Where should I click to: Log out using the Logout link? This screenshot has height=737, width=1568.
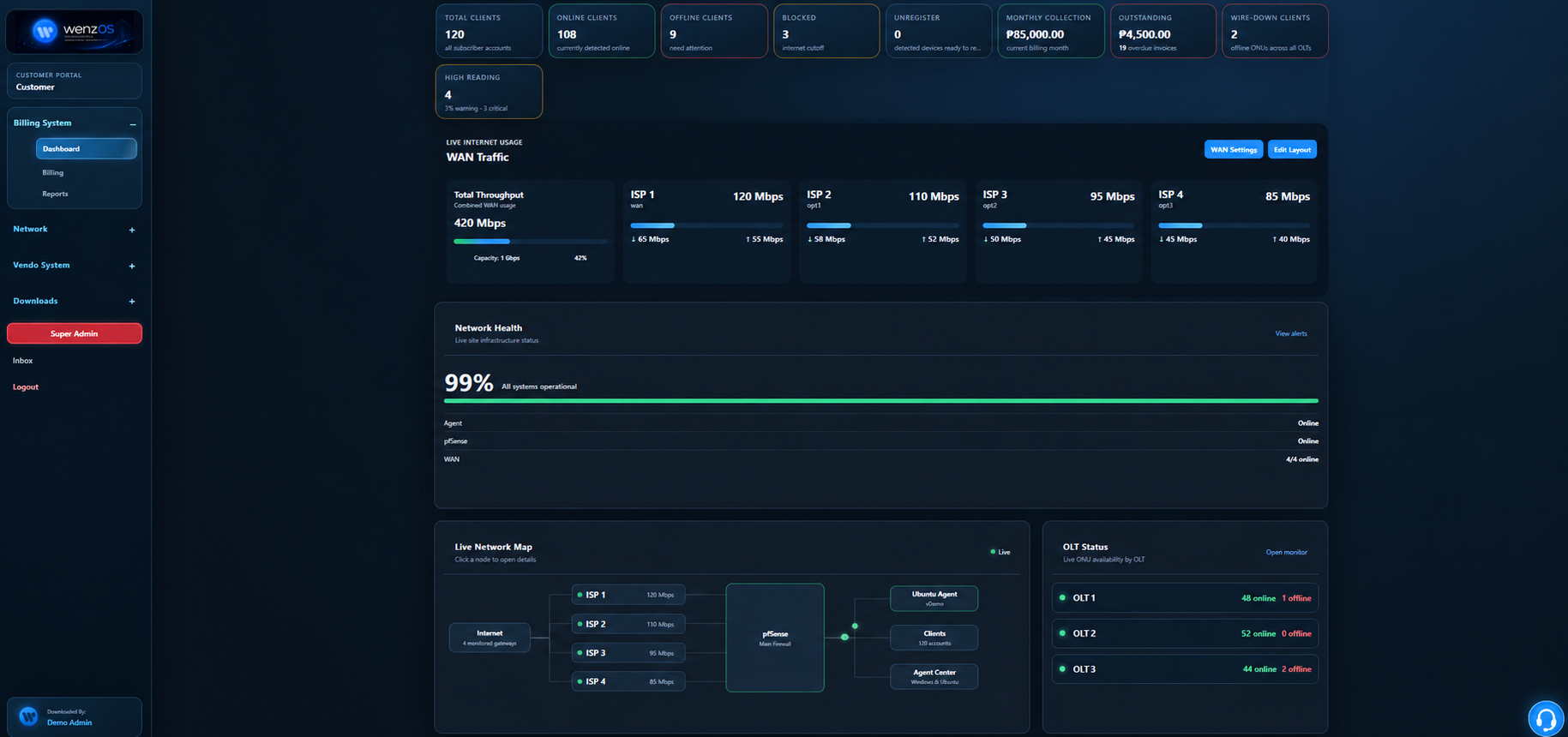click(x=26, y=387)
